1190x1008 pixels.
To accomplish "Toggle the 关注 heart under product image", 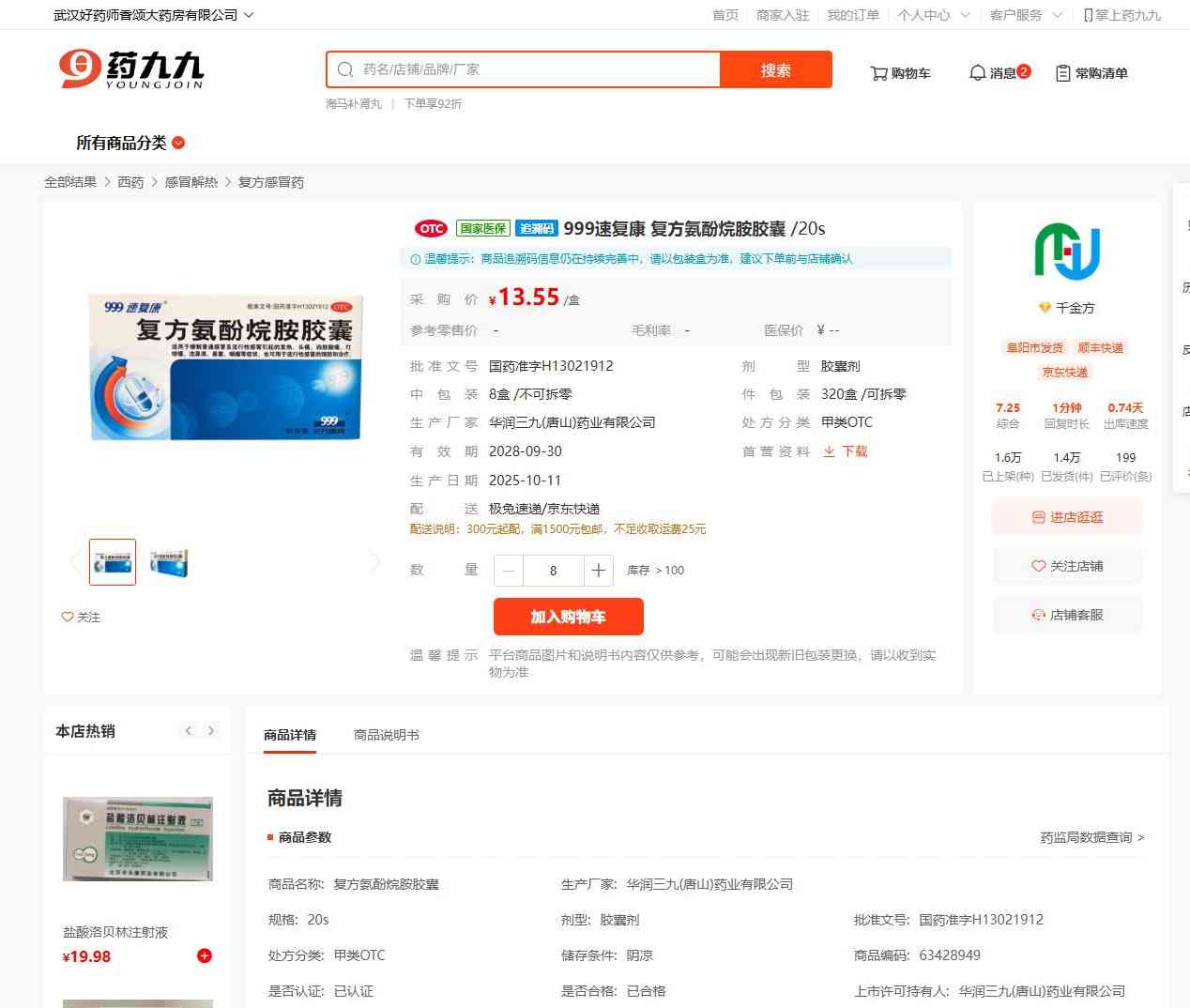I will tap(68, 617).
